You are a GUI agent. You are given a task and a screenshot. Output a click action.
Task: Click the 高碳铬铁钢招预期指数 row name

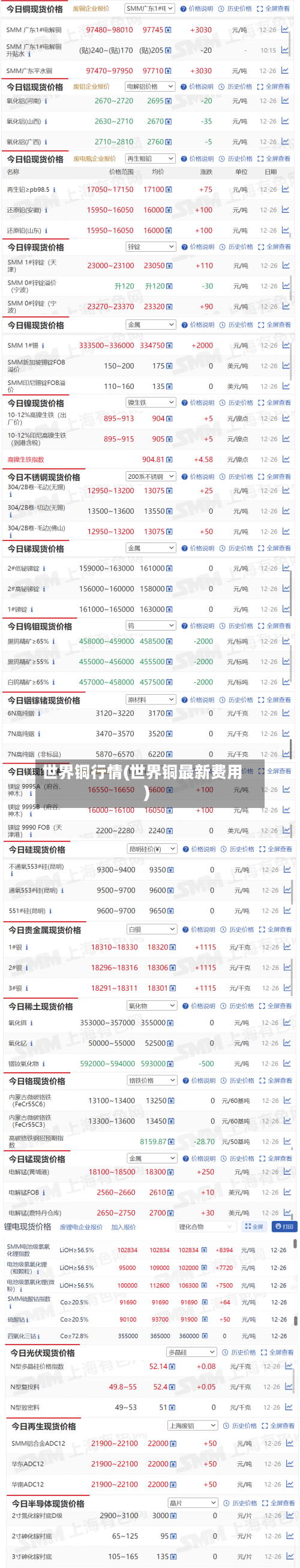pyautogui.click(x=35, y=1141)
